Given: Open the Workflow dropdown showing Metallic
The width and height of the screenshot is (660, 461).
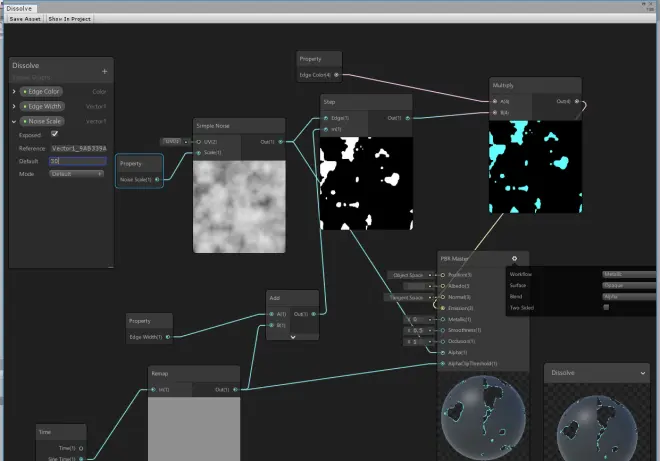Looking at the screenshot, I should [630, 274].
